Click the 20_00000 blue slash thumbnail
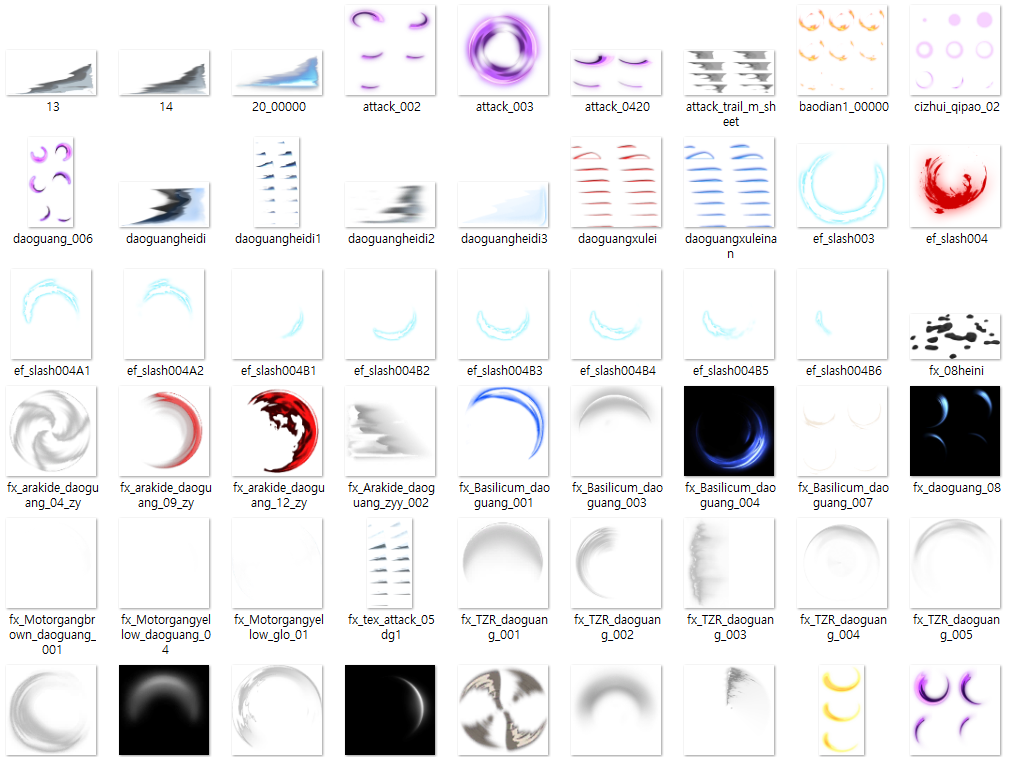This screenshot has height=757, width=1017. pyautogui.click(x=277, y=73)
